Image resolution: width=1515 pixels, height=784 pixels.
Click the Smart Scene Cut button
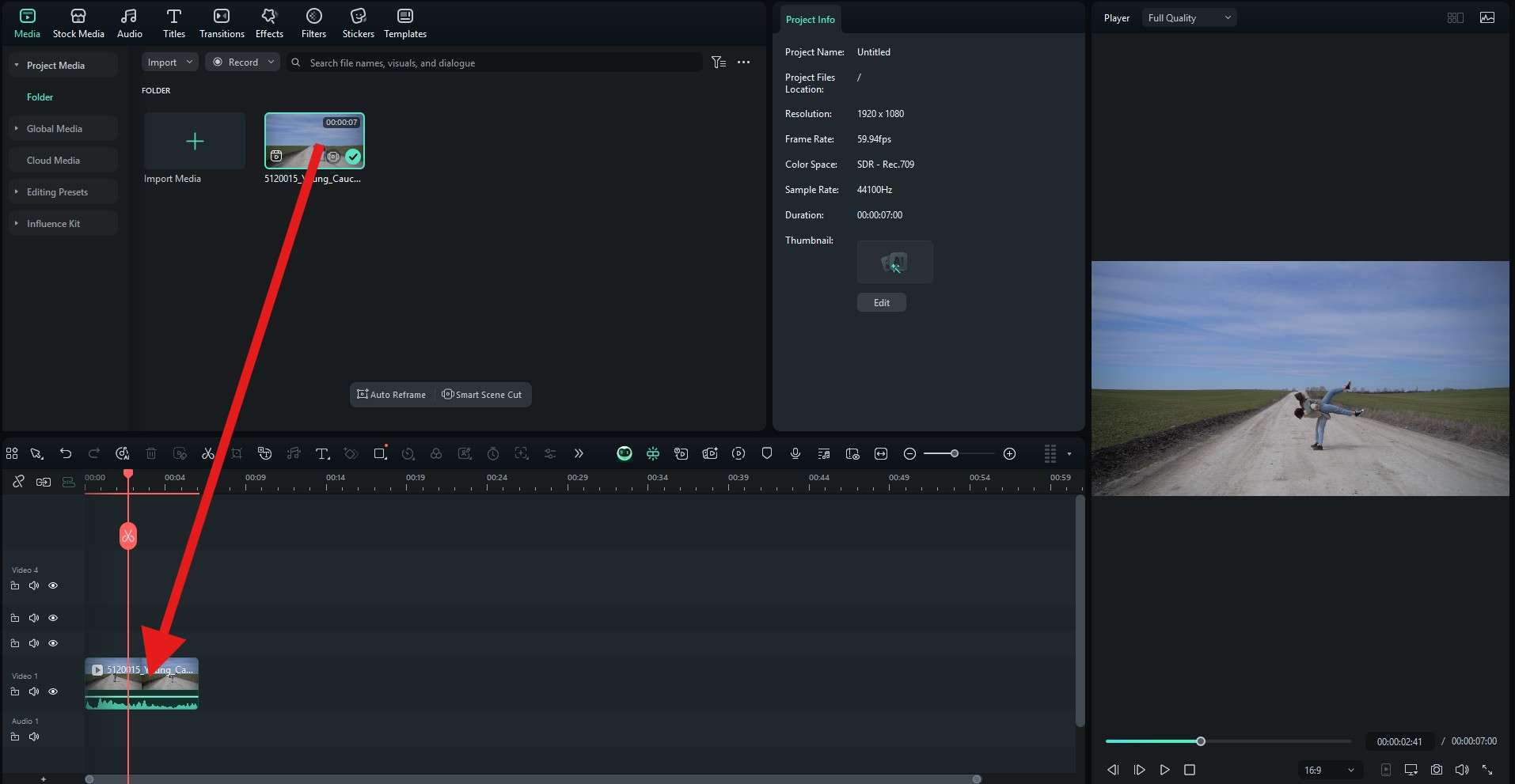click(482, 394)
